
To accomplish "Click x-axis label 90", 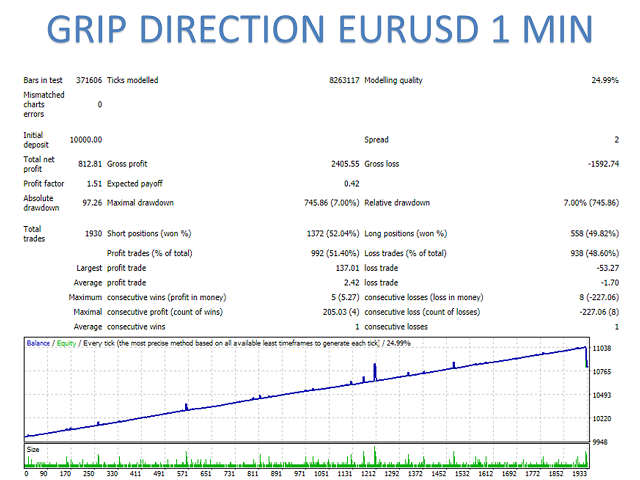I will click(43, 473).
